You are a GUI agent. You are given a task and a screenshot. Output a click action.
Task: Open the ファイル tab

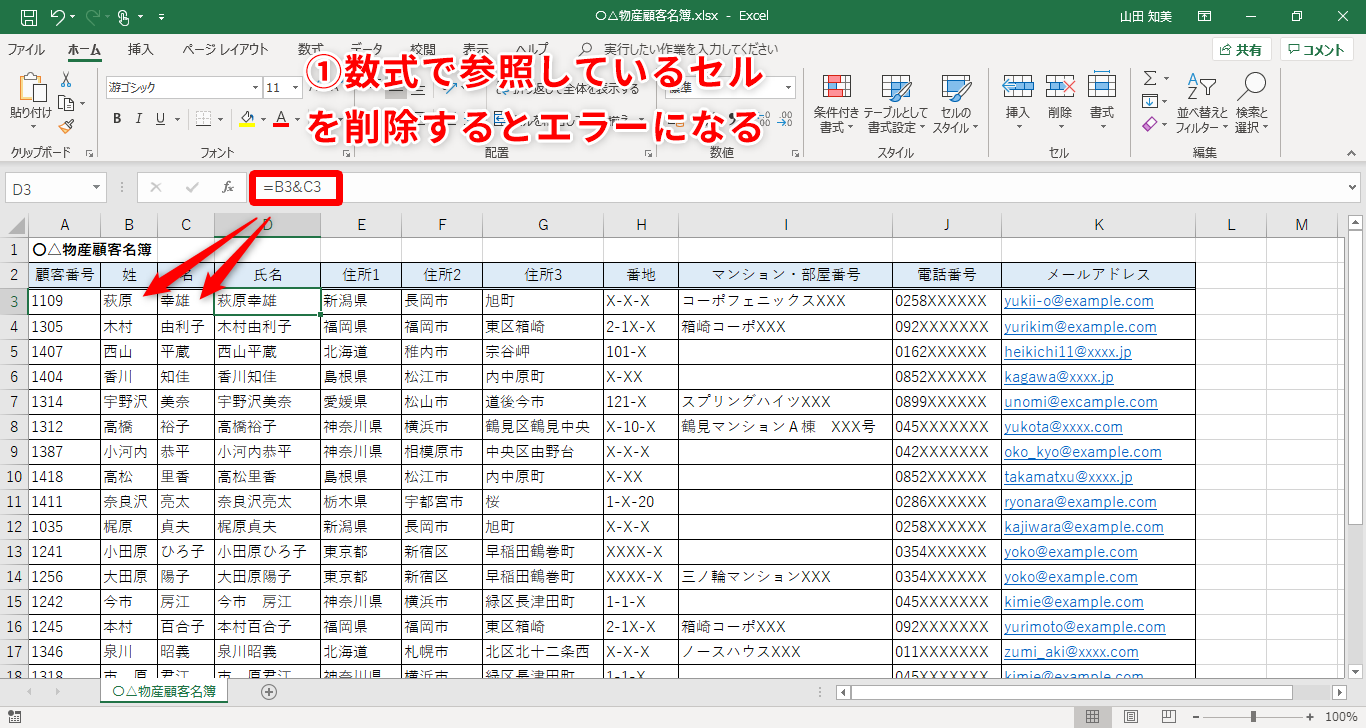pyautogui.click(x=26, y=49)
